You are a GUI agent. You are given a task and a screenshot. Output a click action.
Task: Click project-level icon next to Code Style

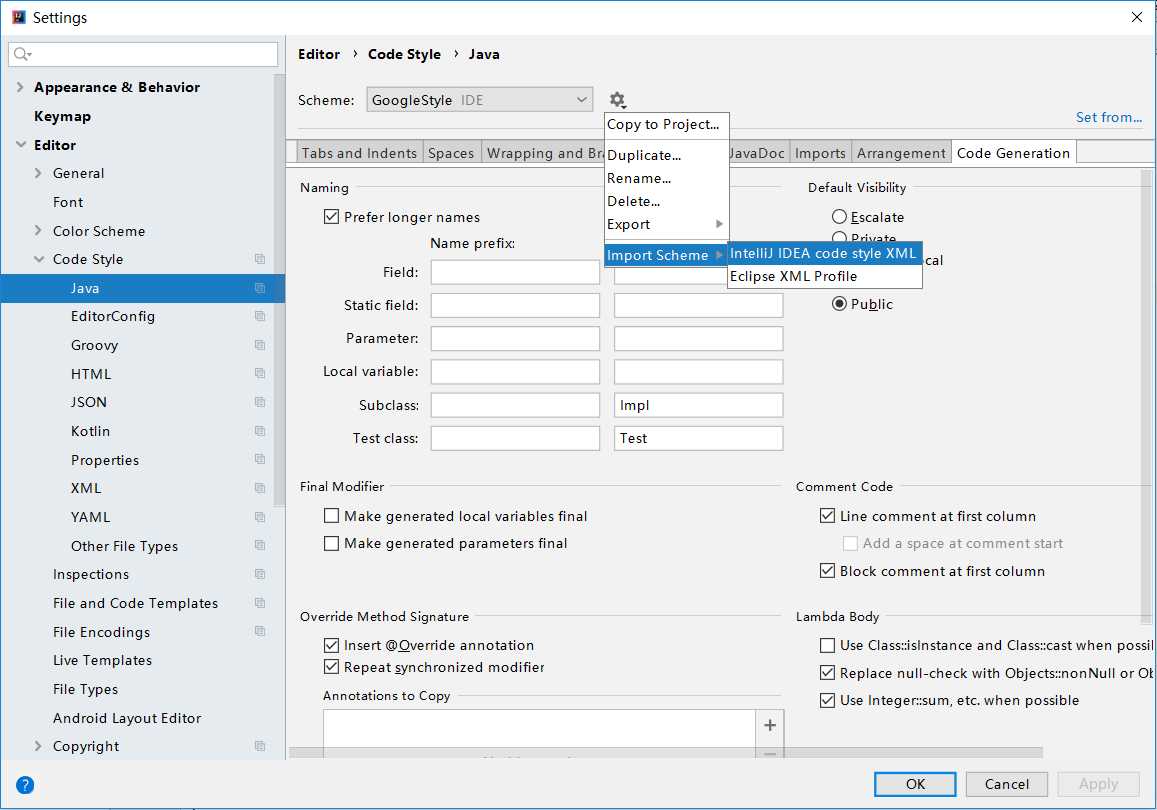tap(260, 259)
